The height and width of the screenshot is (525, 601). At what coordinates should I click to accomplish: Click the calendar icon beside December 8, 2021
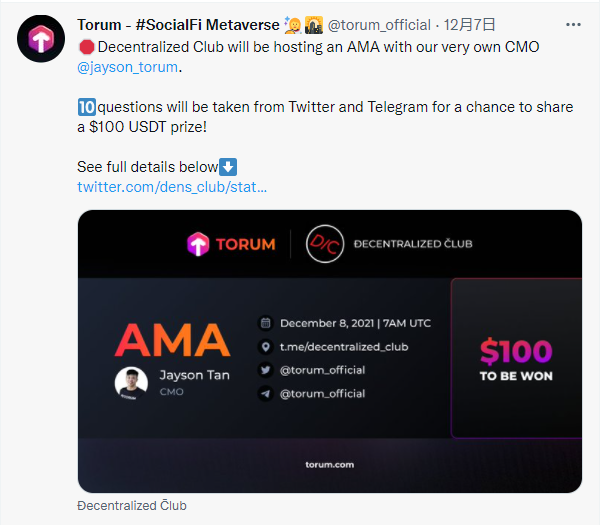(x=265, y=323)
